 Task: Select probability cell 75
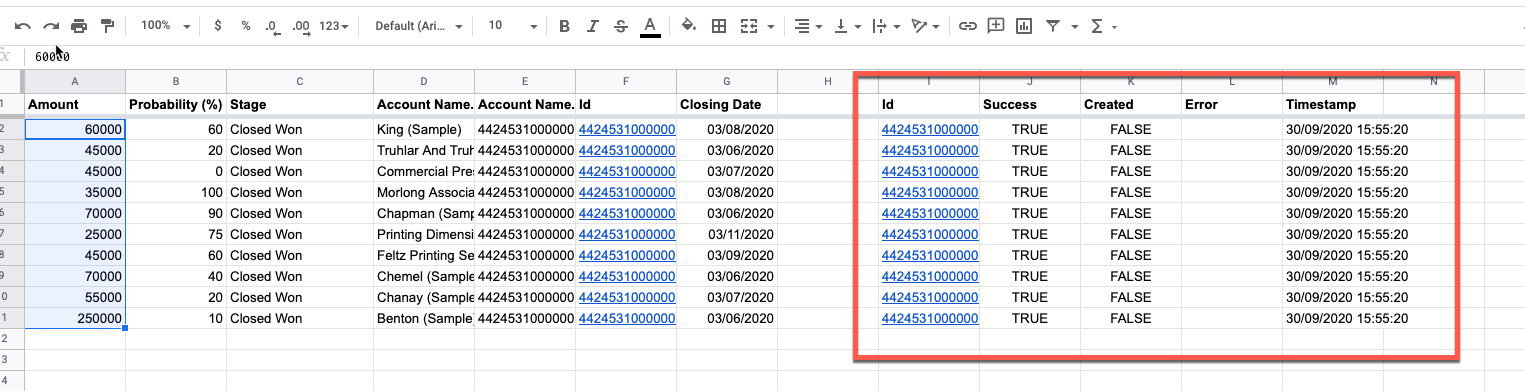[x=176, y=234]
